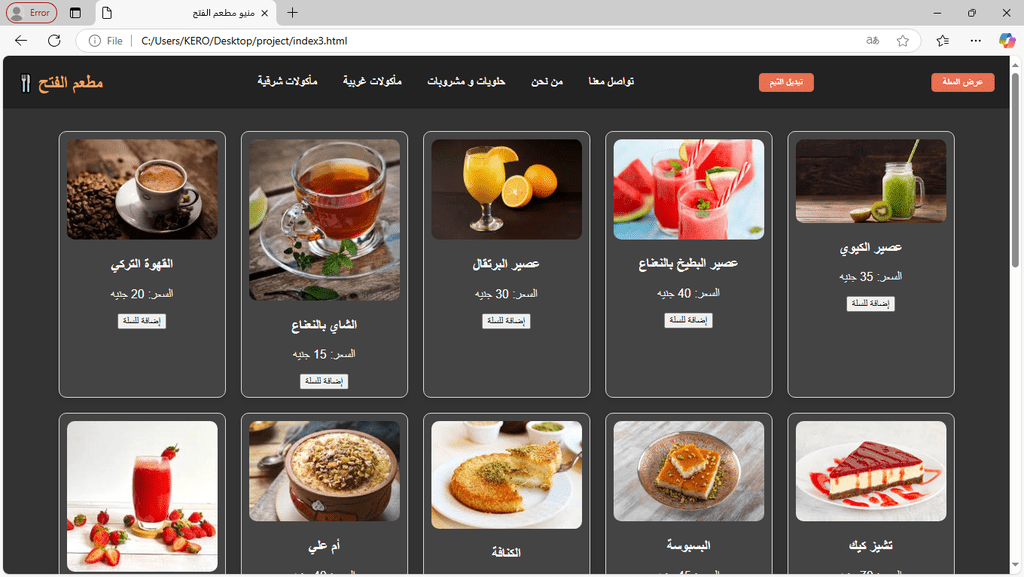Add page to favorites using the star icon
Viewport: 1024px width, 577px height.
903,40
